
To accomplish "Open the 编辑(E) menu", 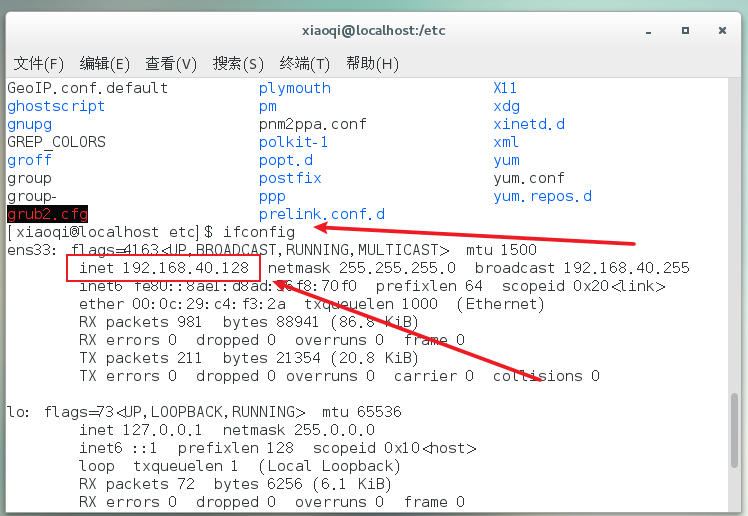I will pyautogui.click(x=104, y=63).
